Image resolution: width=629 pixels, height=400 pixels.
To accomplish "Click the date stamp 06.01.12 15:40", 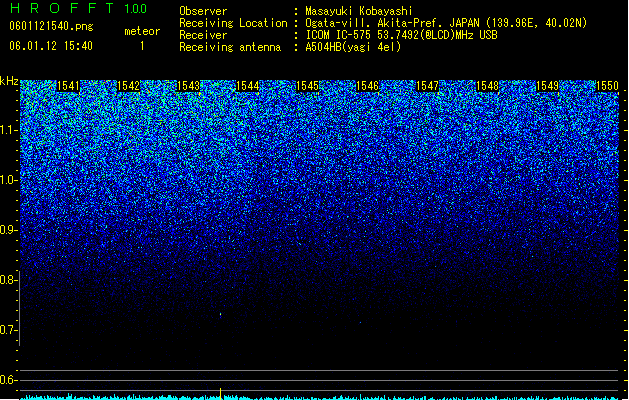I will click(x=51, y=46).
